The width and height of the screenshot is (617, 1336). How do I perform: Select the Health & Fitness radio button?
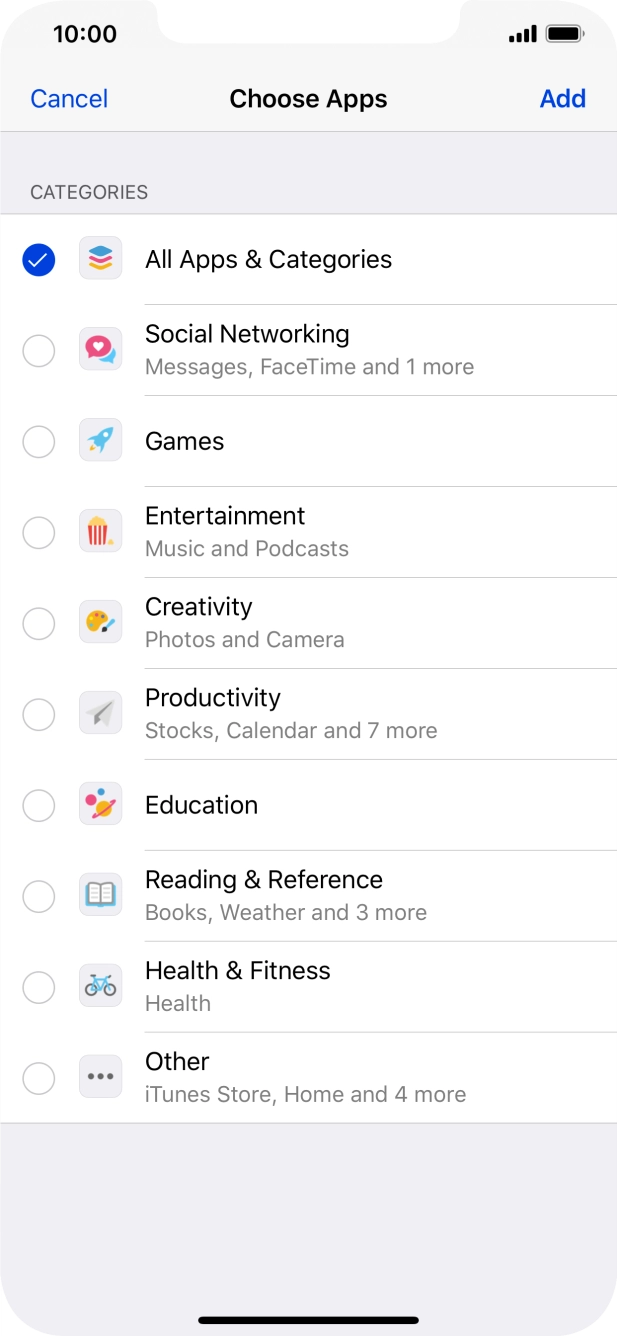(38, 986)
